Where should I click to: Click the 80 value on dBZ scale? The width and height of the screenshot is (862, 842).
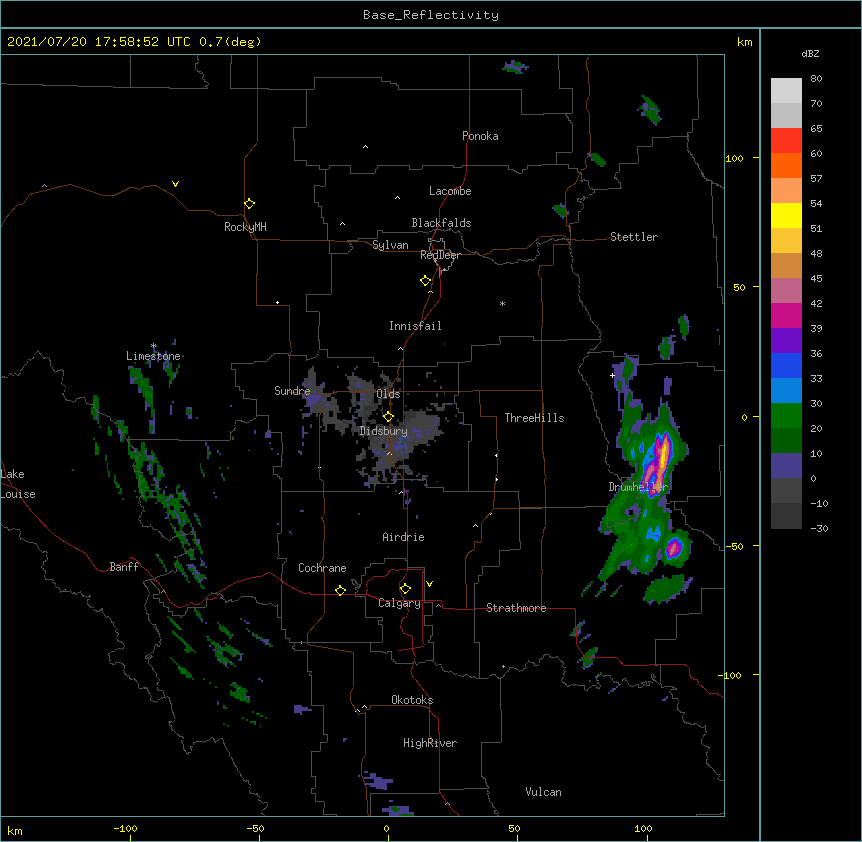[816, 79]
